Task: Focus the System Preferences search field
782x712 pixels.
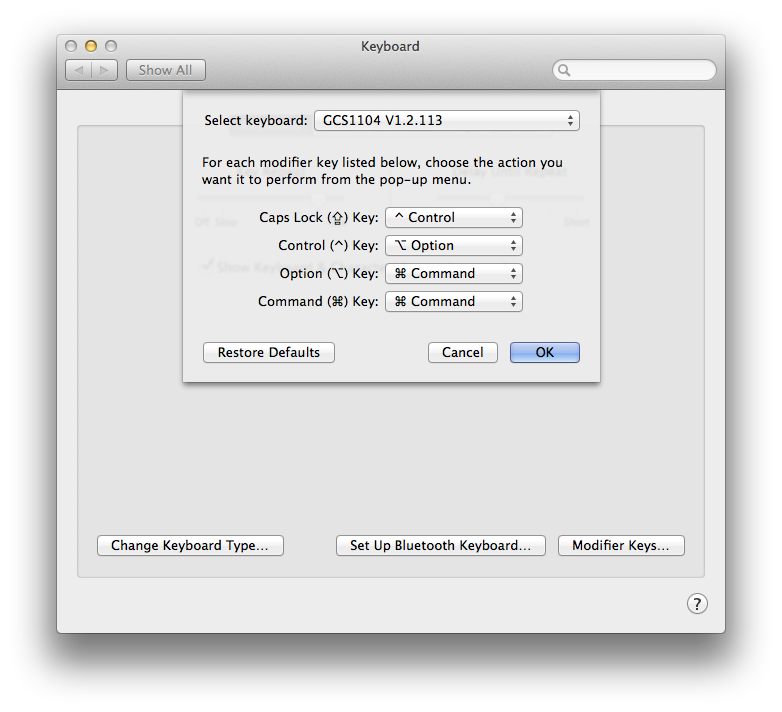Action: click(634, 70)
